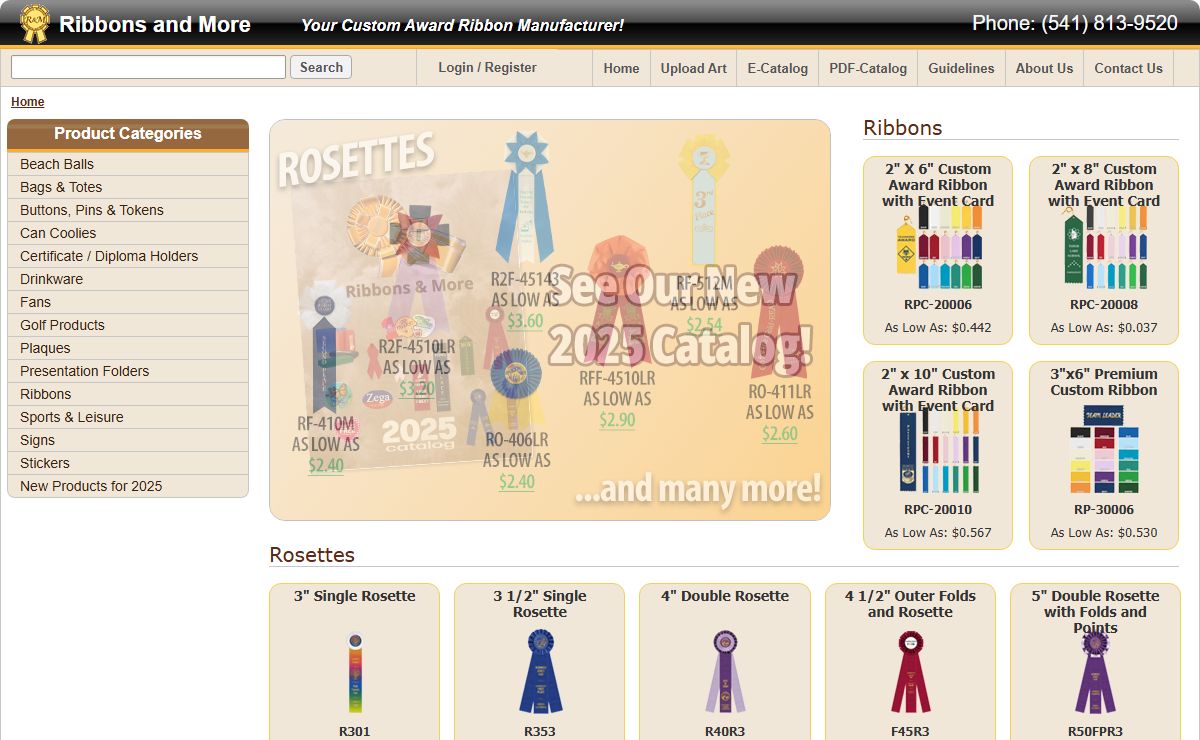Open the 3 1/2" Single Rosette title
The height and width of the screenshot is (740, 1200).
pos(540,604)
